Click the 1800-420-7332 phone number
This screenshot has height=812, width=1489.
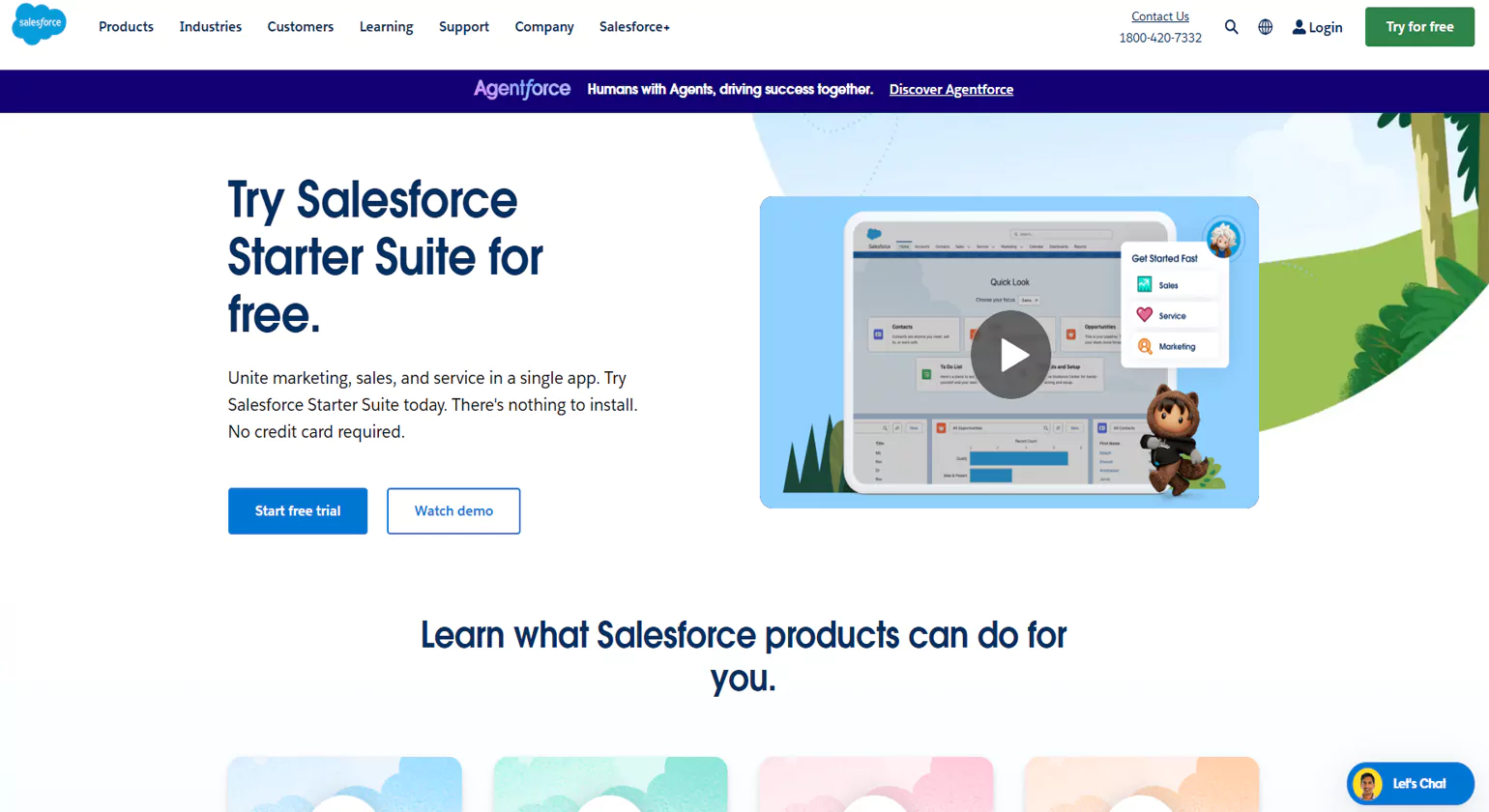point(1159,38)
